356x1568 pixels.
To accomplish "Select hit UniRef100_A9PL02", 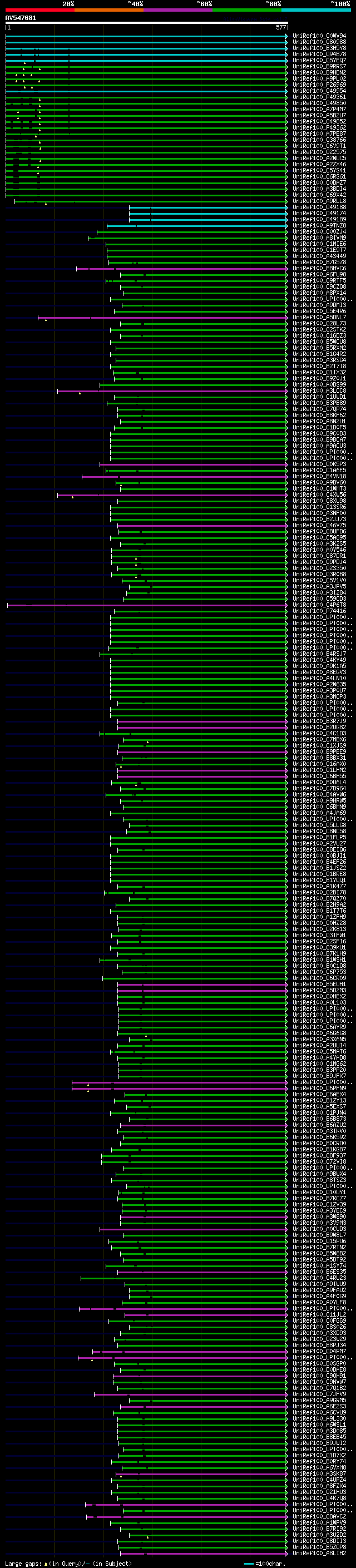I will pyautogui.click(x=319, y=78).
